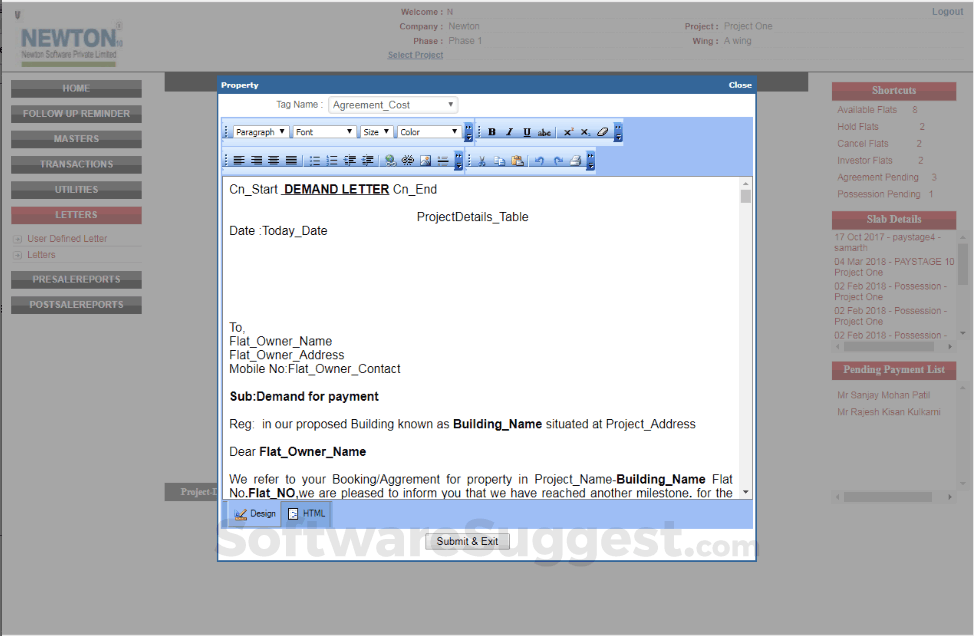Click the numbered list icon
This screenshot has height=636, width=974.
(x=330, y=160)
